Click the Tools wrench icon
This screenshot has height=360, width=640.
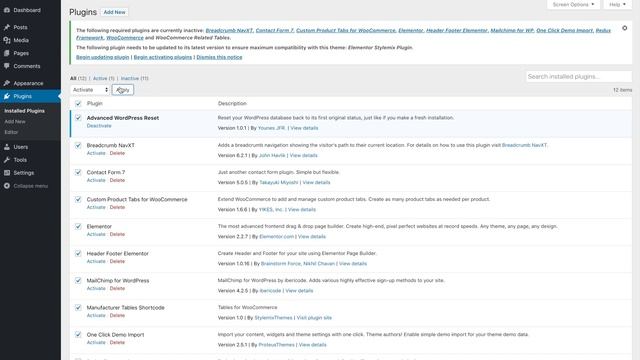tap(7, 160)
